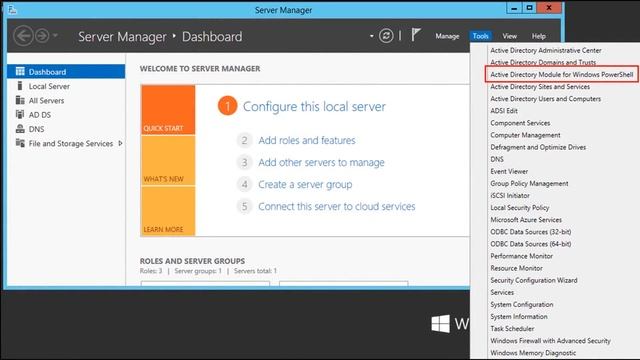
Task: Open Active Directory Sites and Services
Action: tap(540, 87)
